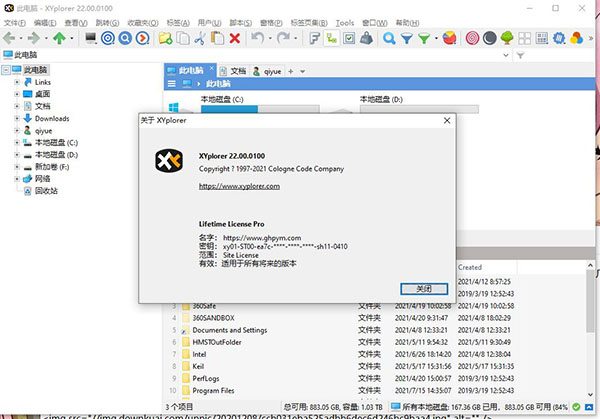This screenshot has height=419, width=600.
Task: Delete with the red X icon
Action: [x=235, y=38]
